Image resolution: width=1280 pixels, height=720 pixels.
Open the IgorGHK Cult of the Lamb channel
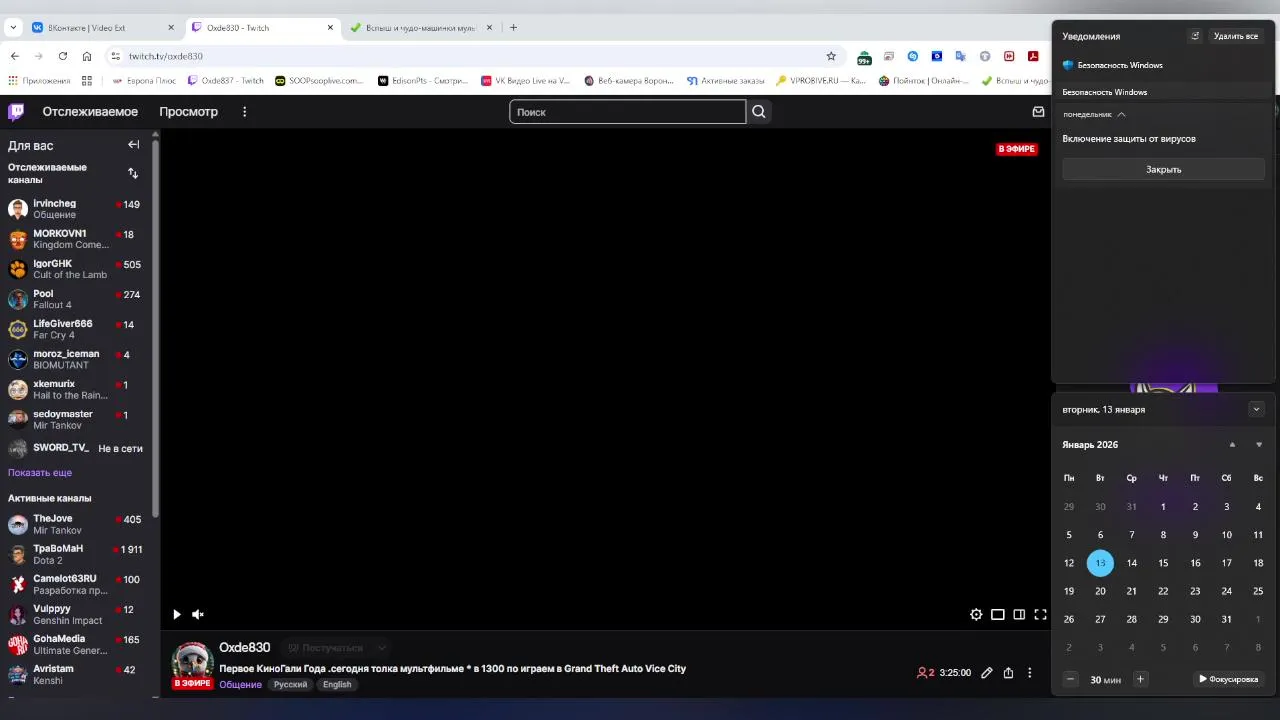[x=76, y=269]
